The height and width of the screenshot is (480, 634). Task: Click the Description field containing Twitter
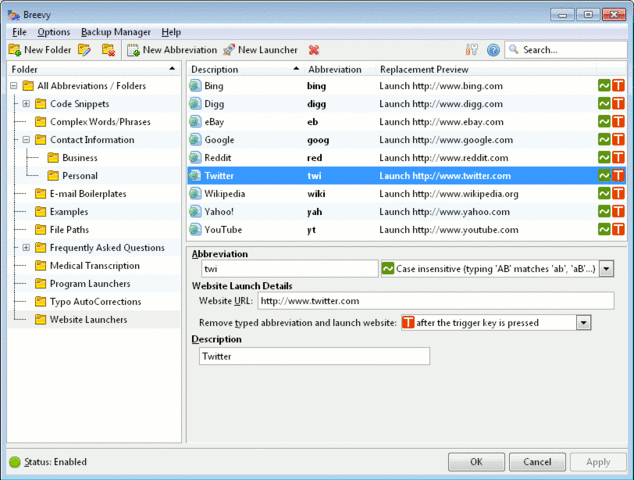click(x=314, y=356)
